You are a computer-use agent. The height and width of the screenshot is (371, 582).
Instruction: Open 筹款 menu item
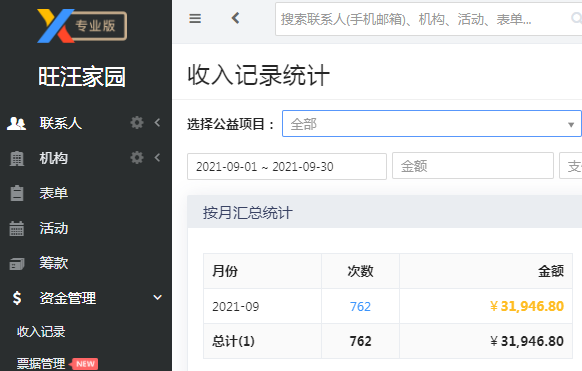(54, 263)
